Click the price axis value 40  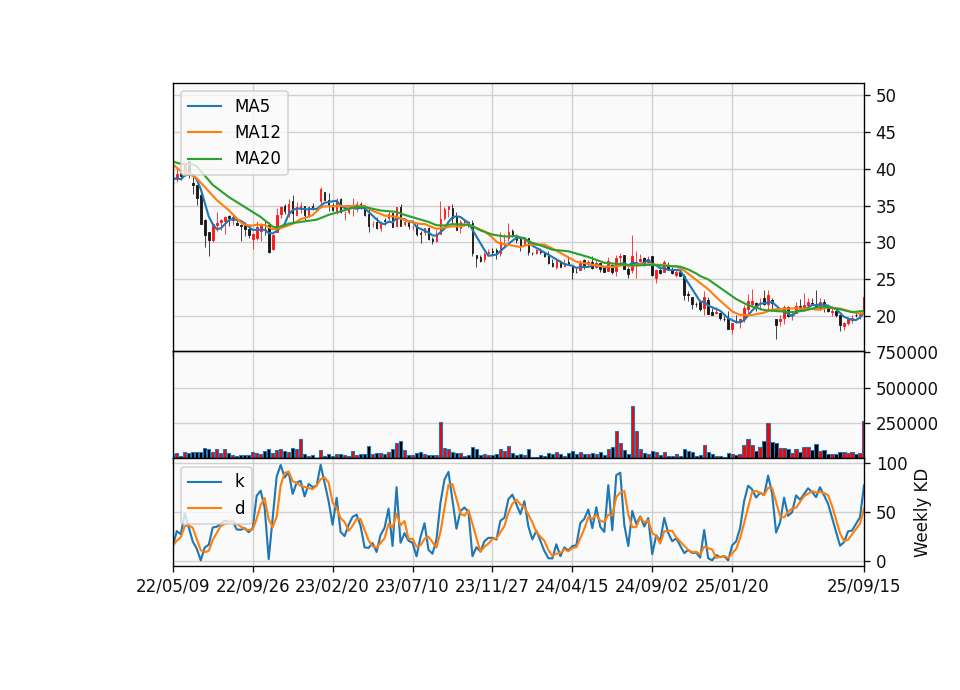coord(886,170)
